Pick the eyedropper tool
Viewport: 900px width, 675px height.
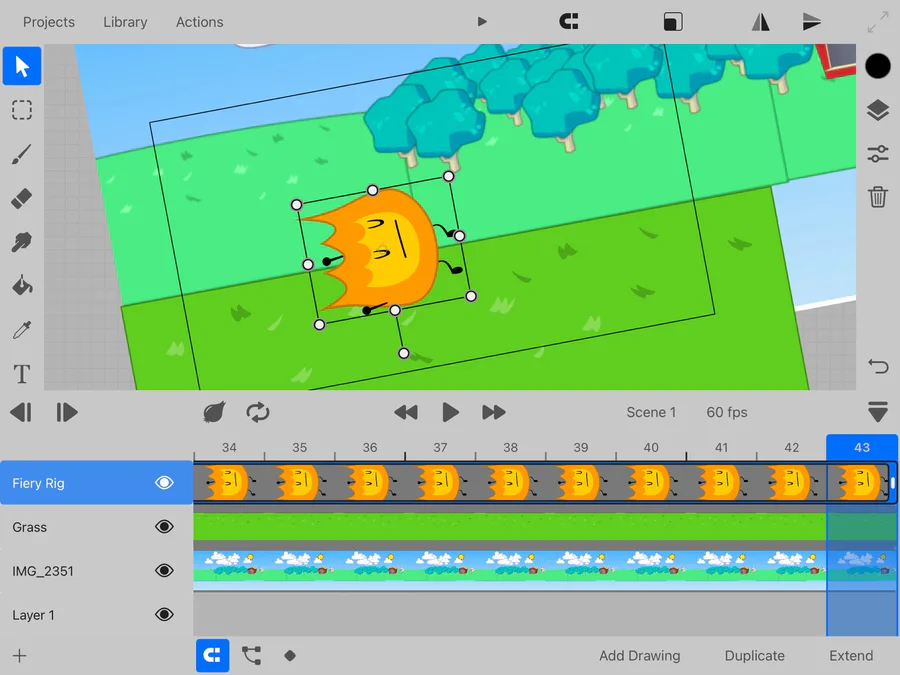click(22, 330)
